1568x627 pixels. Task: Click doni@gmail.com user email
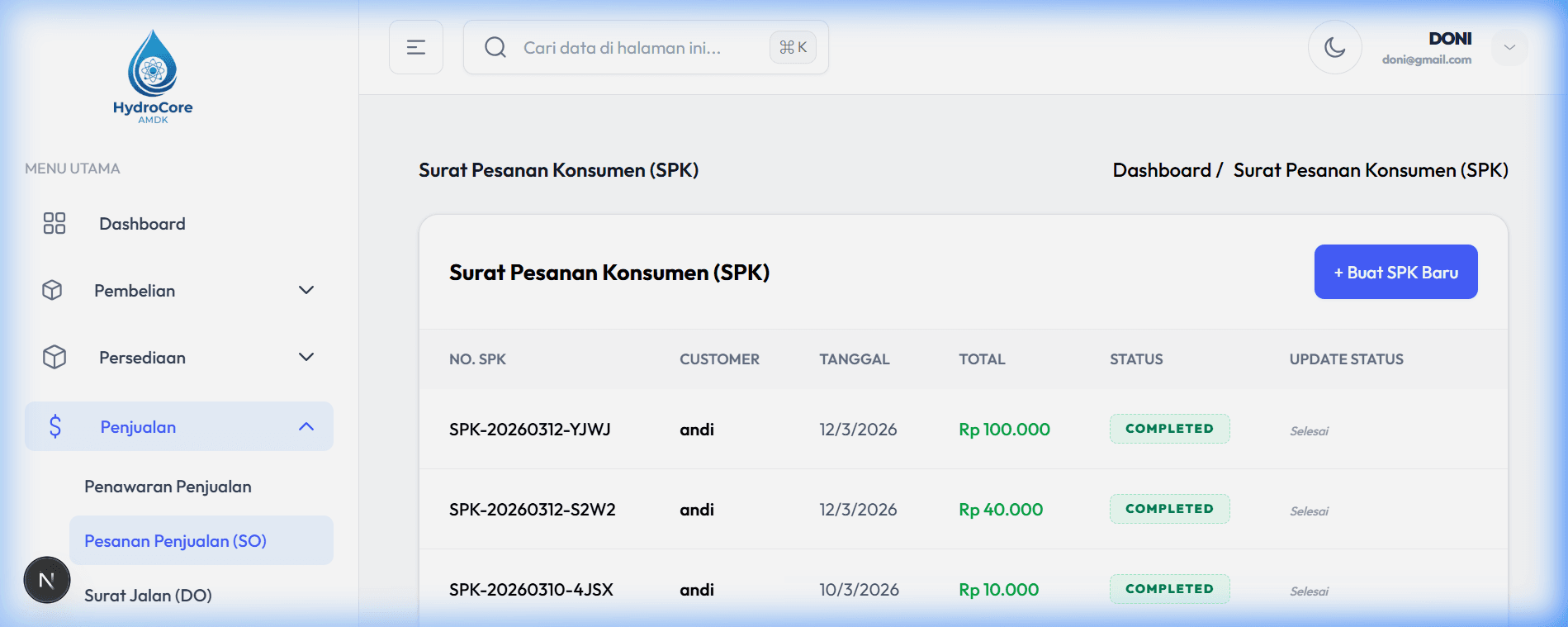[x=1427, y=59]
